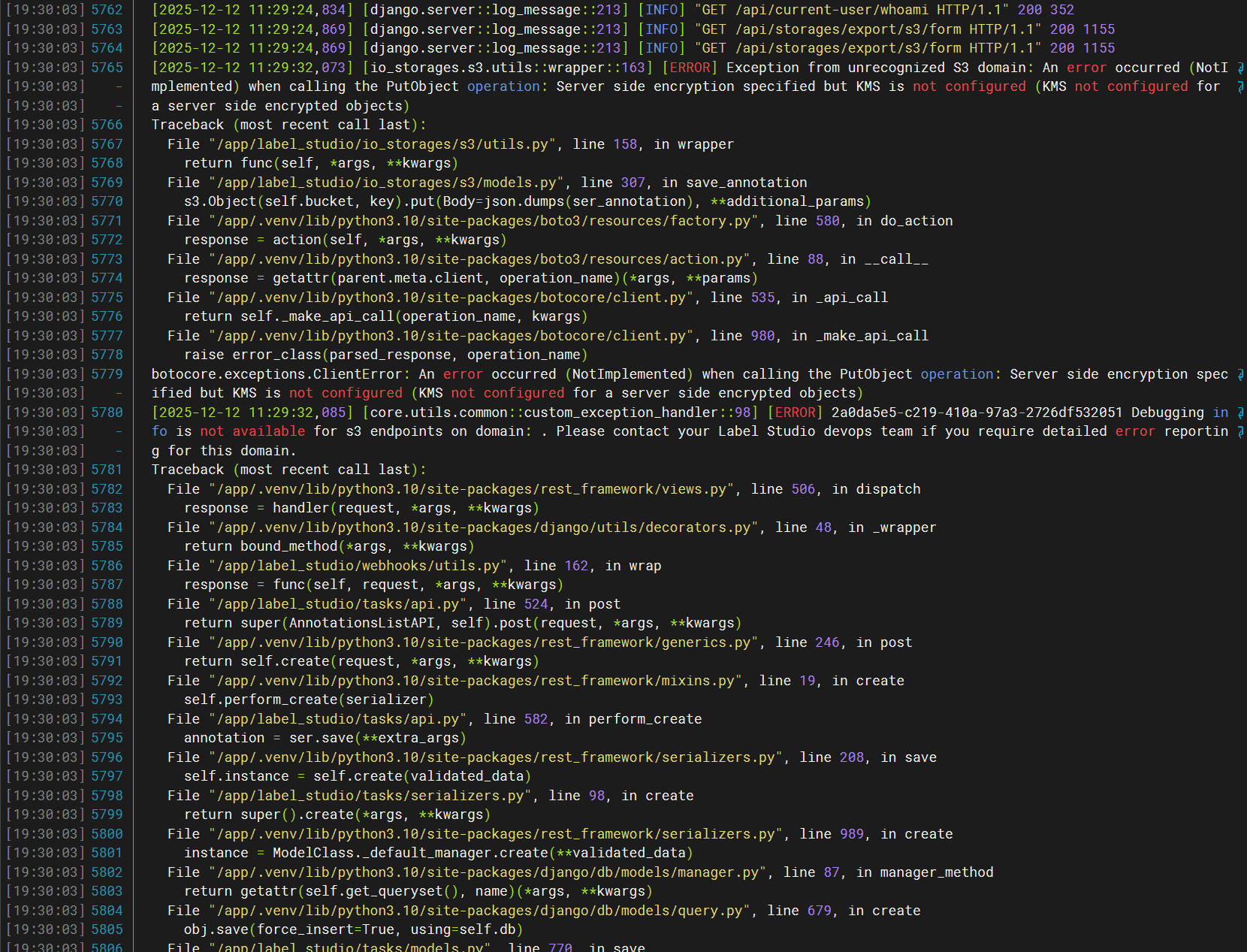
Task: Click "return bound_method(*args, **kwargs)" line
Action: pyautogui.click(x=329, y=546)
